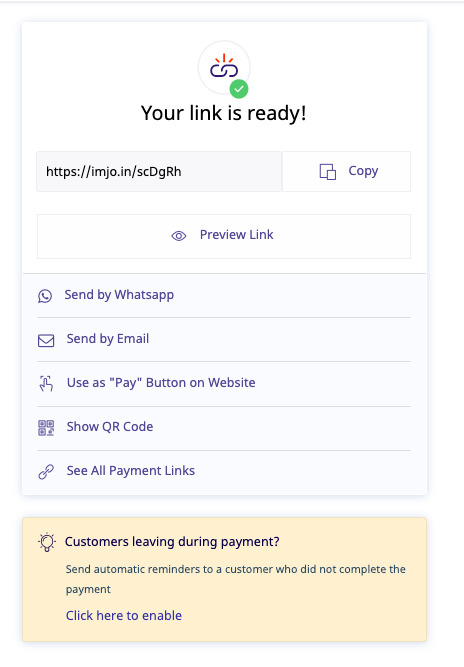The height and width of the screenshot is (667, 464).
Task: Select Use as "Pay" Button on Website
Action: (x=224, y=383)
